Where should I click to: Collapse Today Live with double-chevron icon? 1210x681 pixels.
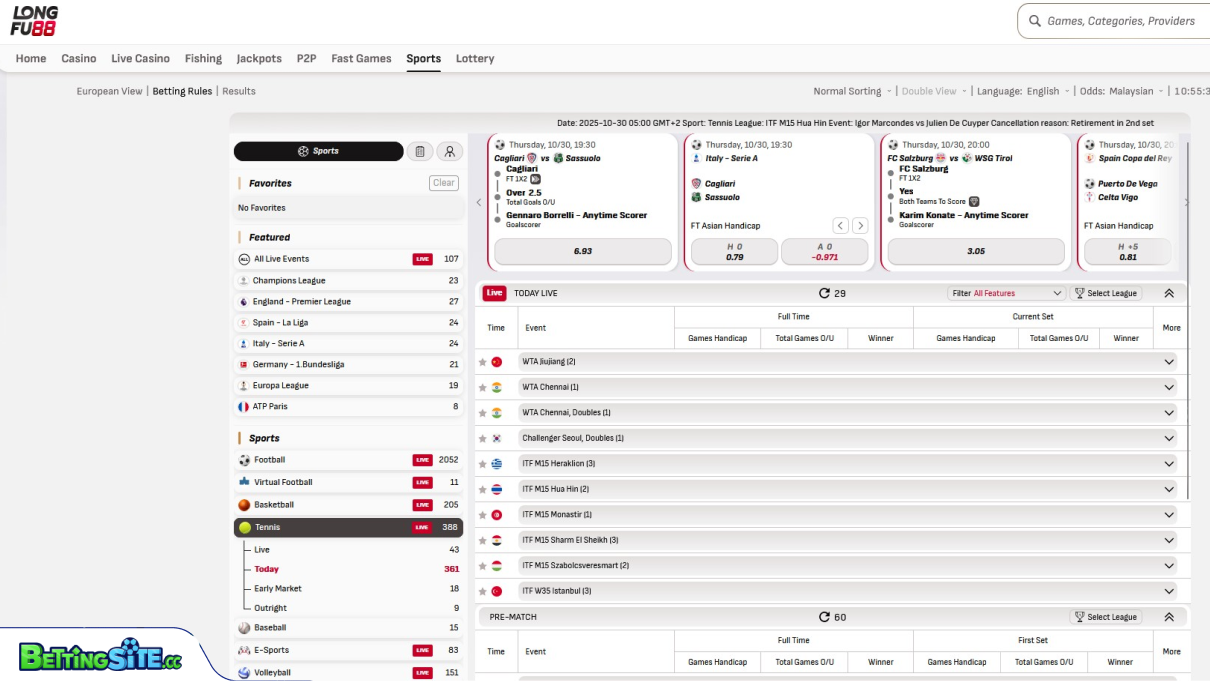tap(1169, 293)
